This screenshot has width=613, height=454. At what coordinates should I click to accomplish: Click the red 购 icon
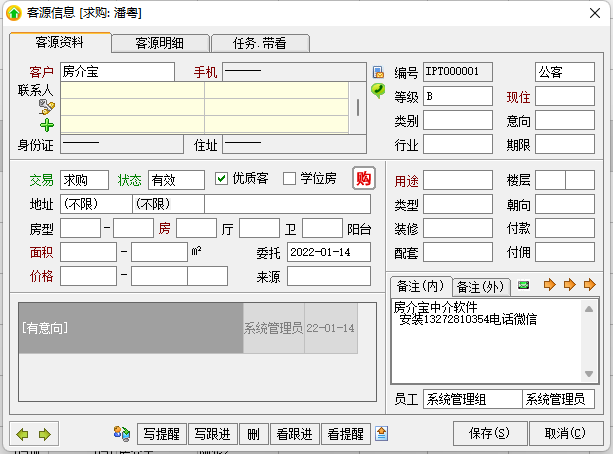pos(364,179)
